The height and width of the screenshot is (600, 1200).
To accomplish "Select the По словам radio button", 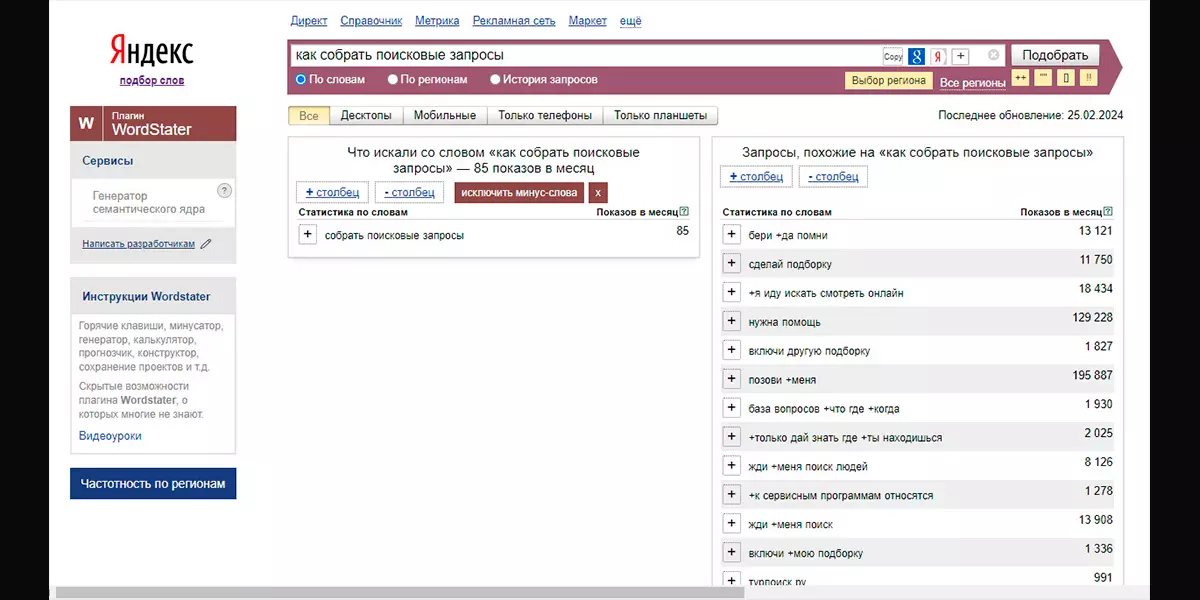I will [301, 80].
